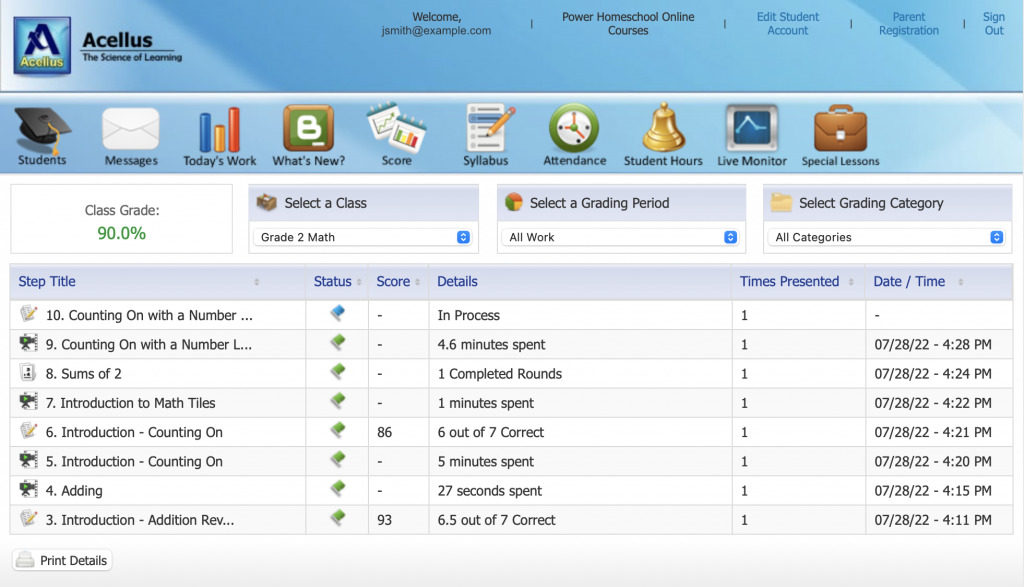The image size is (1024, 587).
Task: Click the What's New chalkboard icon
Action: (308, 135)
